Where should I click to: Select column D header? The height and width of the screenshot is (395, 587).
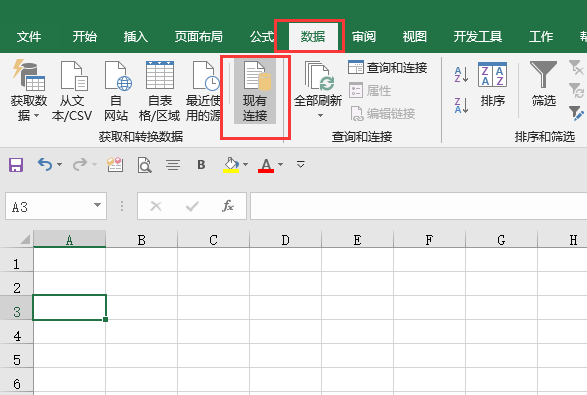click(x=285, y=240)
